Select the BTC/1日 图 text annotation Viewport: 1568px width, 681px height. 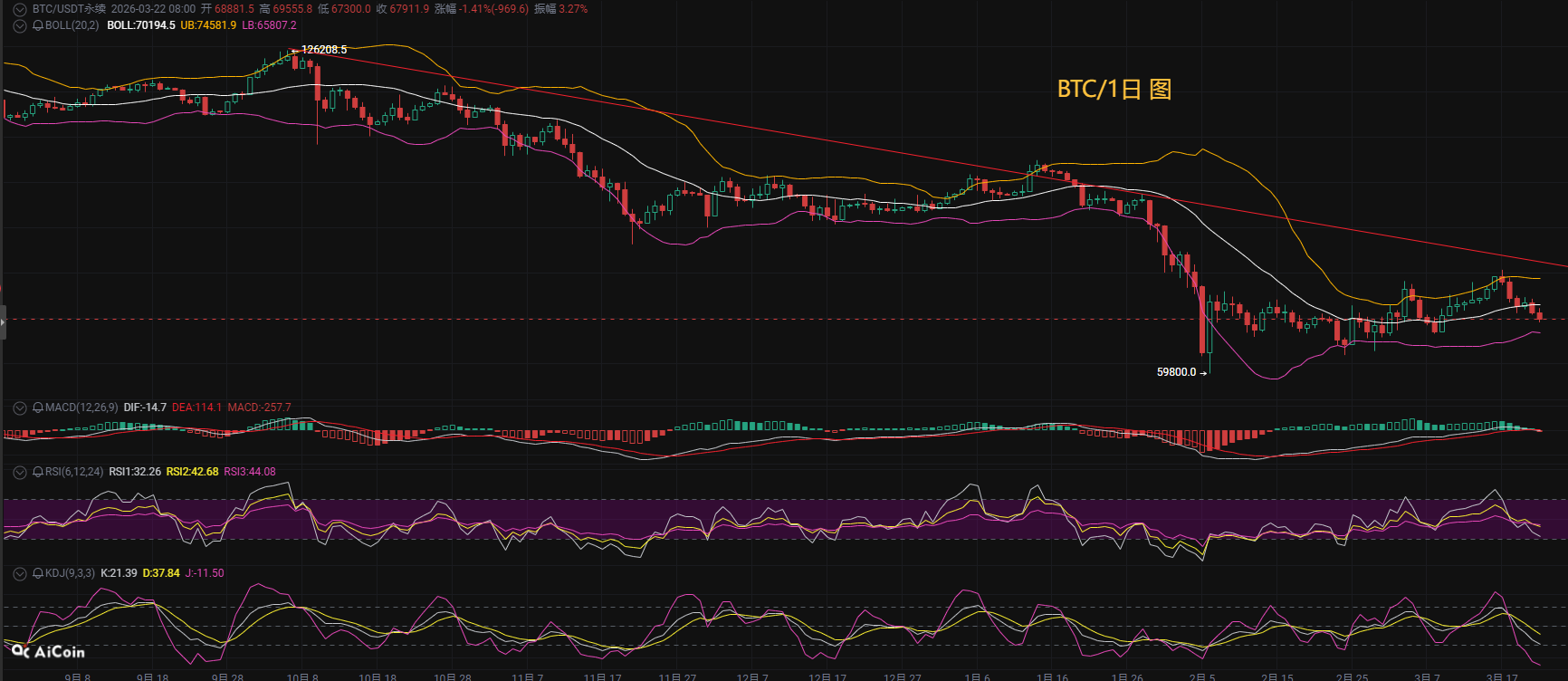click(1114, 90)
